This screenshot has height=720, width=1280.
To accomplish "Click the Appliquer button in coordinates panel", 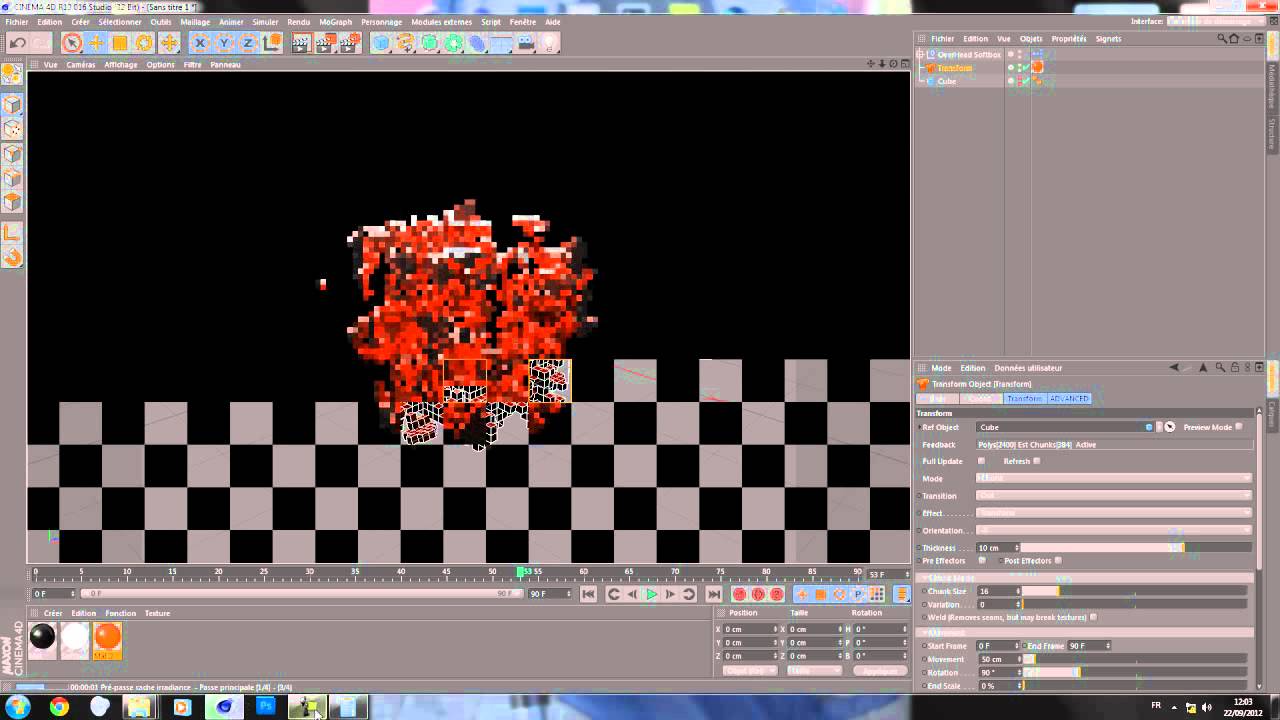I will click(x=880, y=671).
